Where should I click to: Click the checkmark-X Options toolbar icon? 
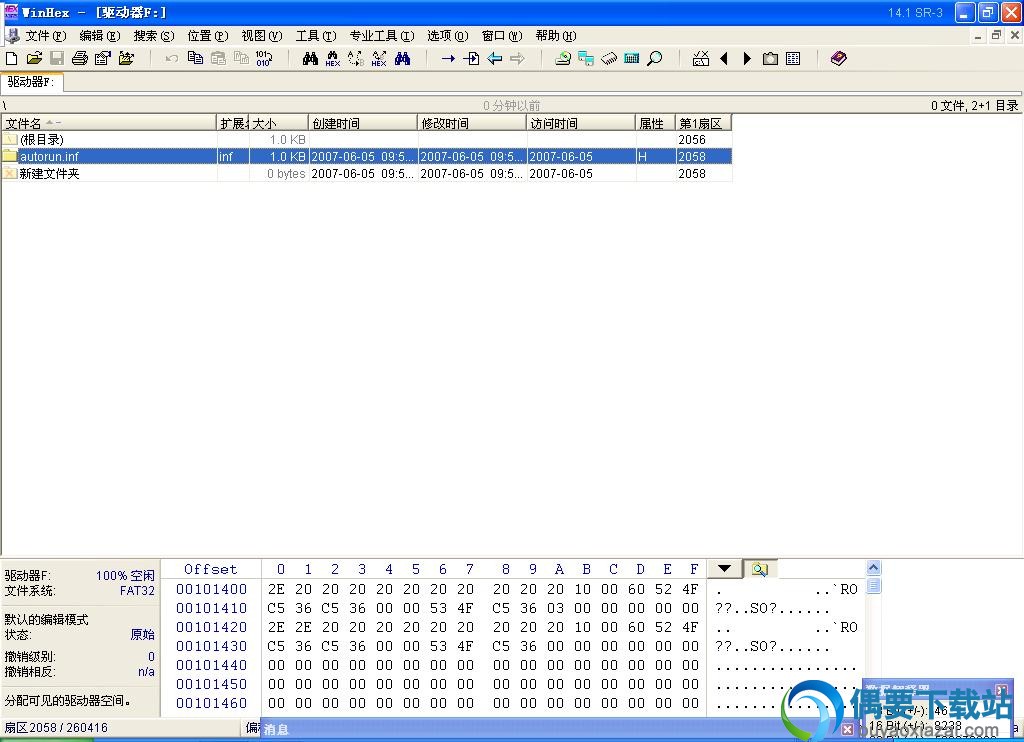coord(701,59)
